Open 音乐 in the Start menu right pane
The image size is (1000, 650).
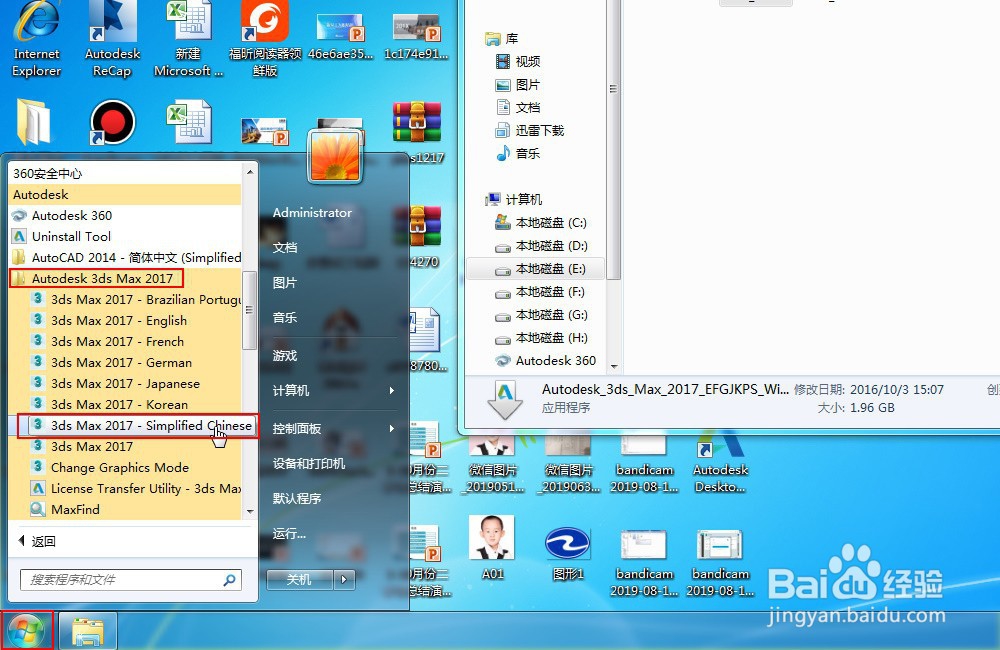285,318
